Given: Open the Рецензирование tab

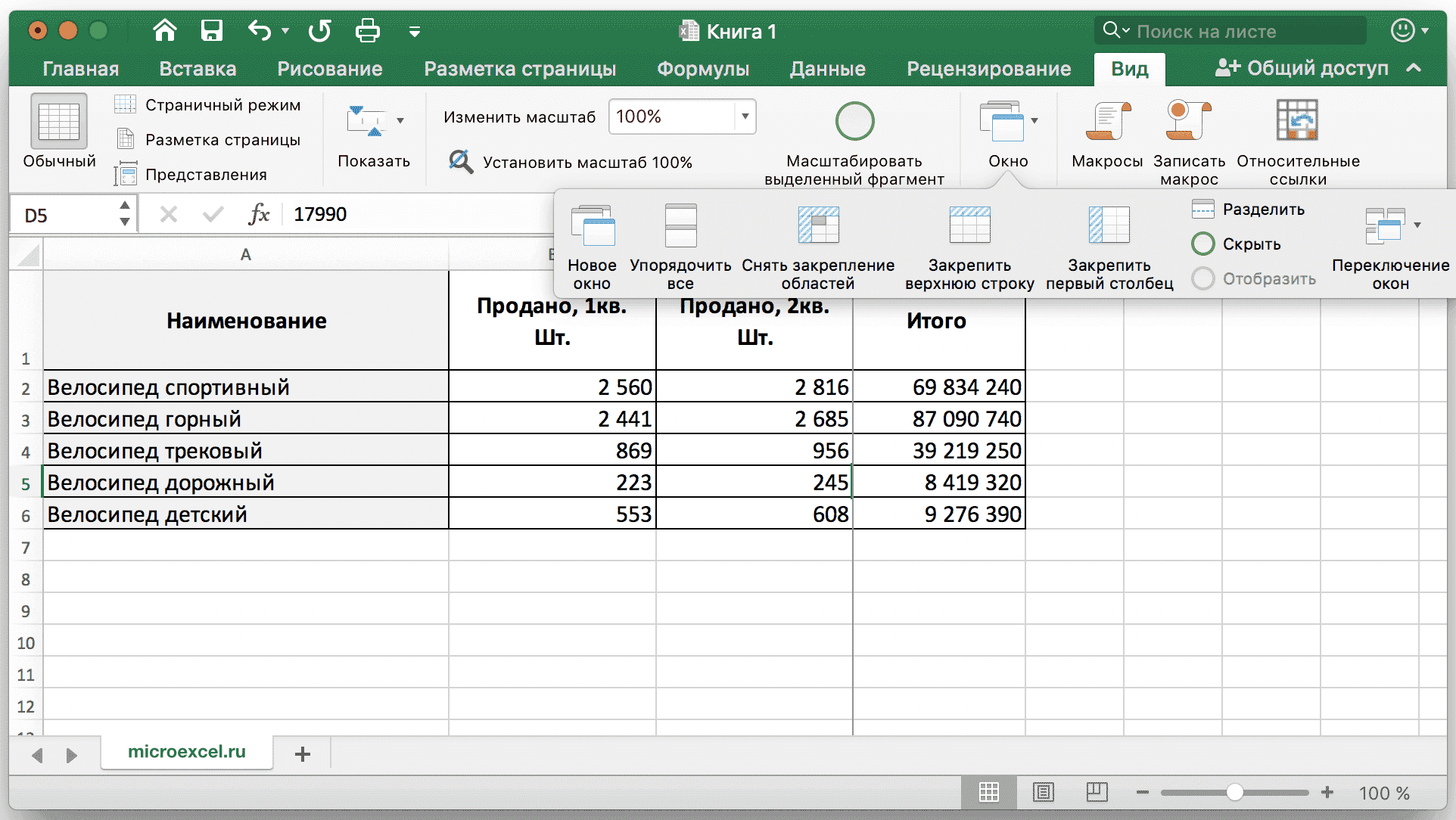Looking at the screenshot, I should tap(988, 69).
